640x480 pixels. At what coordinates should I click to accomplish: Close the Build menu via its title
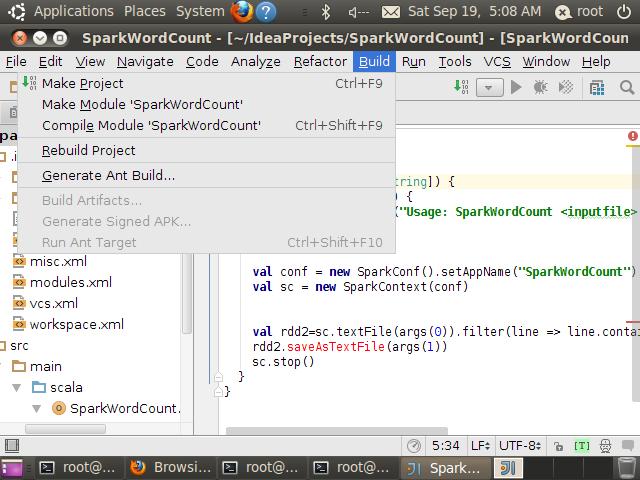(374, 62)
